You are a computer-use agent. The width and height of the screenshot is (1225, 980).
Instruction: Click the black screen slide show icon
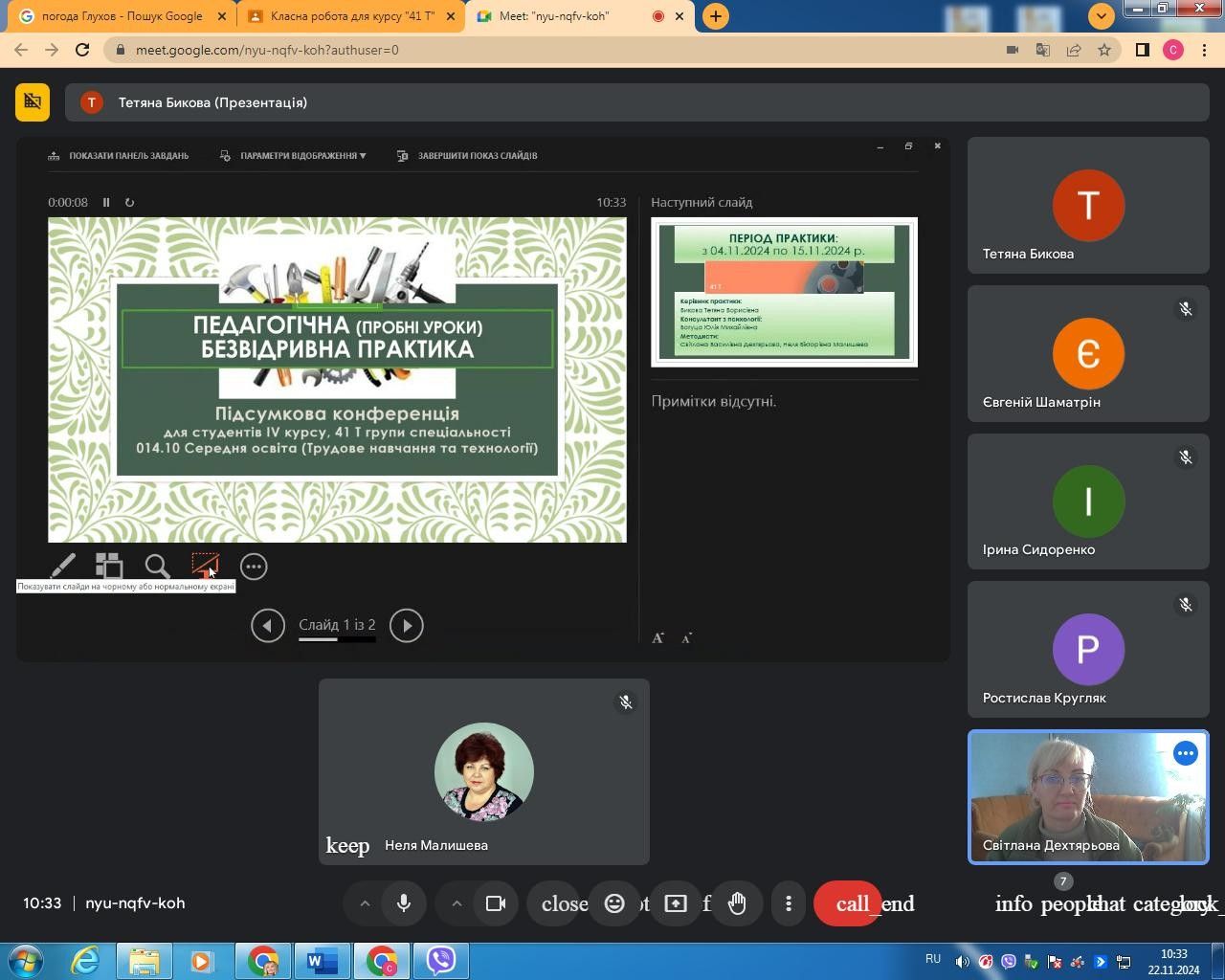pyautogui.click(x=205, y=565)
